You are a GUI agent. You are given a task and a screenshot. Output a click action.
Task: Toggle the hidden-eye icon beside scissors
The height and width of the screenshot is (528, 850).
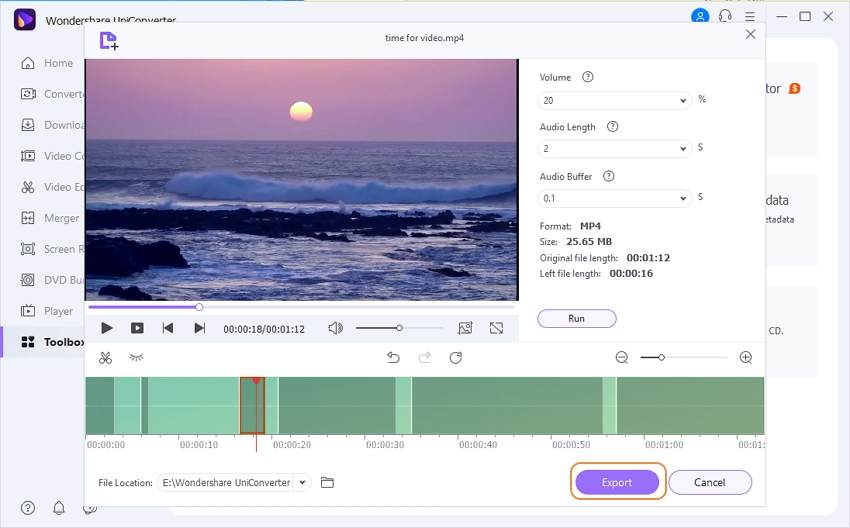tap(137, 357)
